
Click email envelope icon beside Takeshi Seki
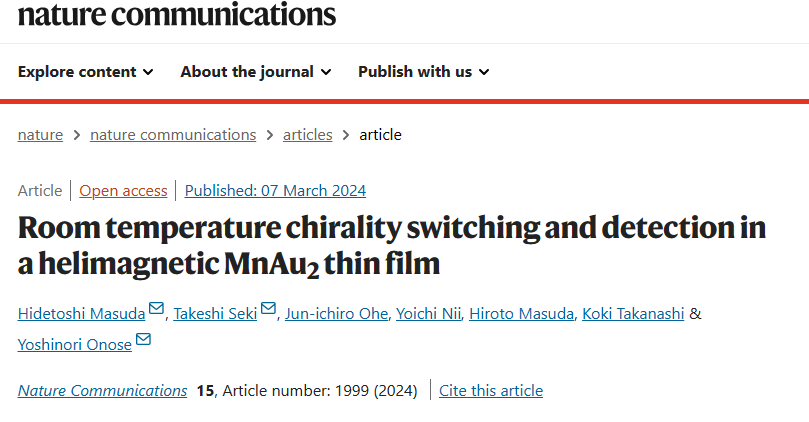click(x=268, y=308)
